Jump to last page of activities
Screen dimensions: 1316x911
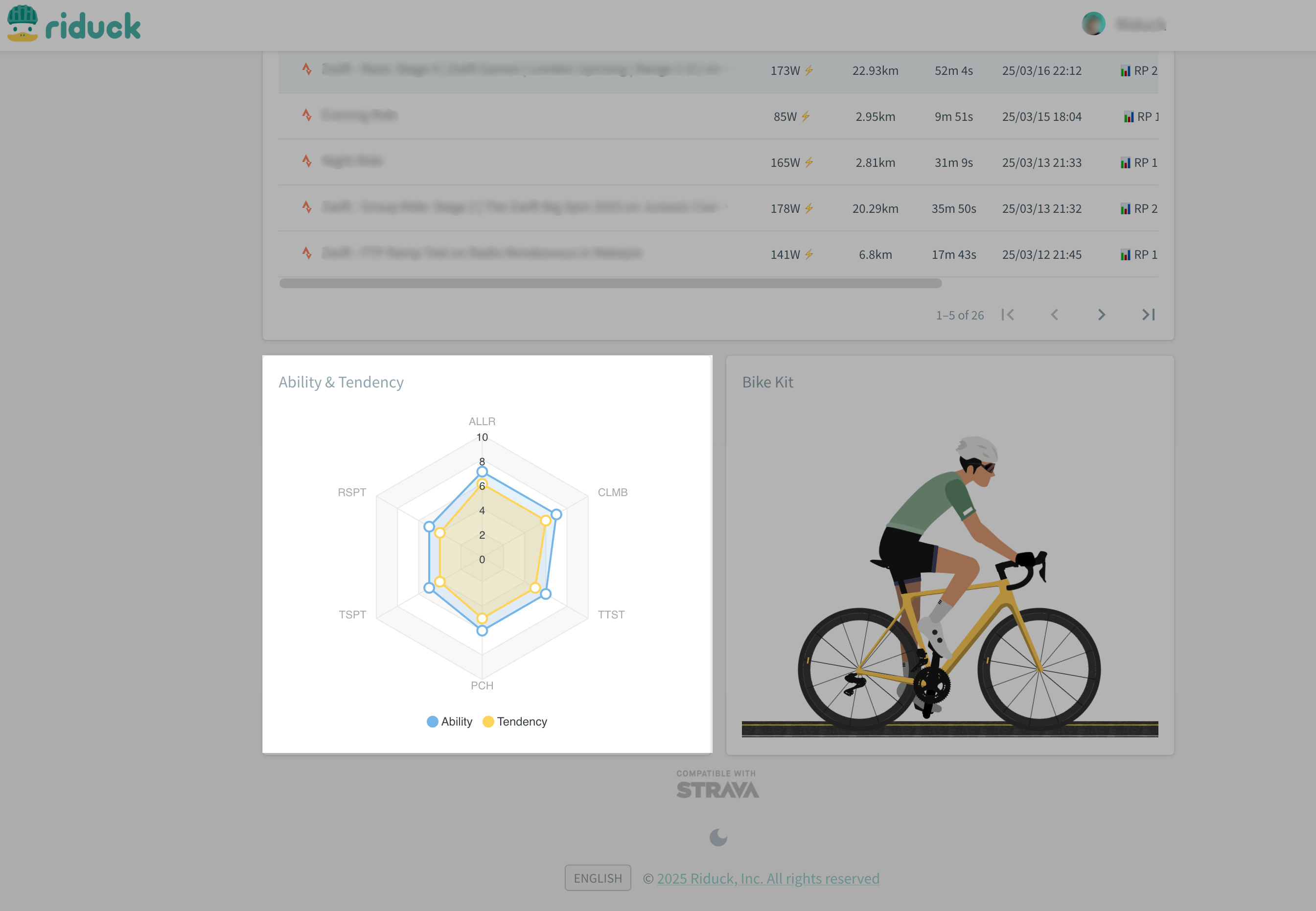pyautogui.click(x=1148, y=315)
